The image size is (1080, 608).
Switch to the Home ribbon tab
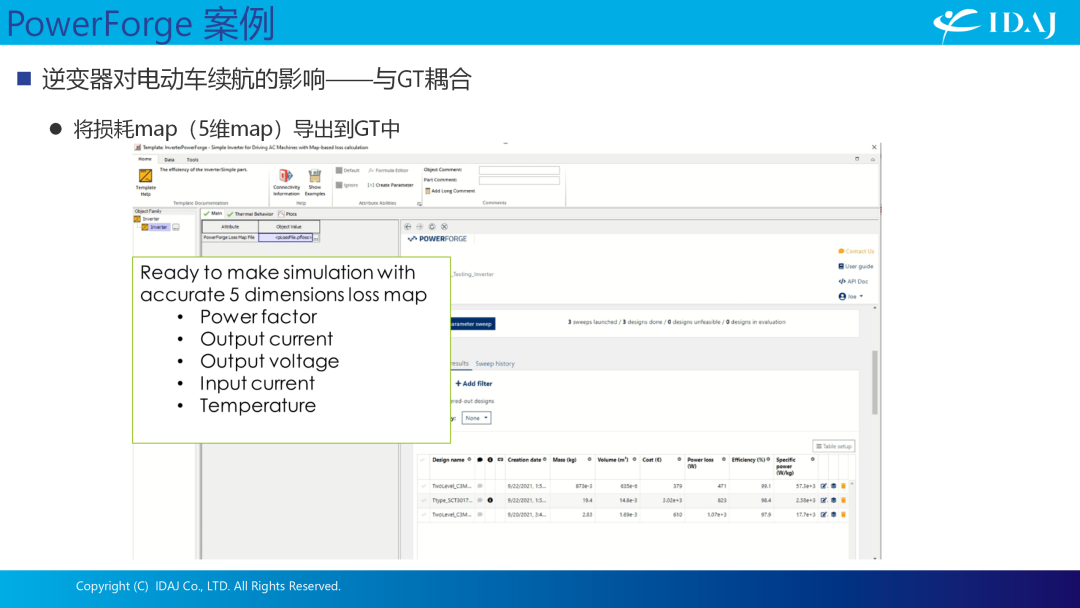point(145,159)
